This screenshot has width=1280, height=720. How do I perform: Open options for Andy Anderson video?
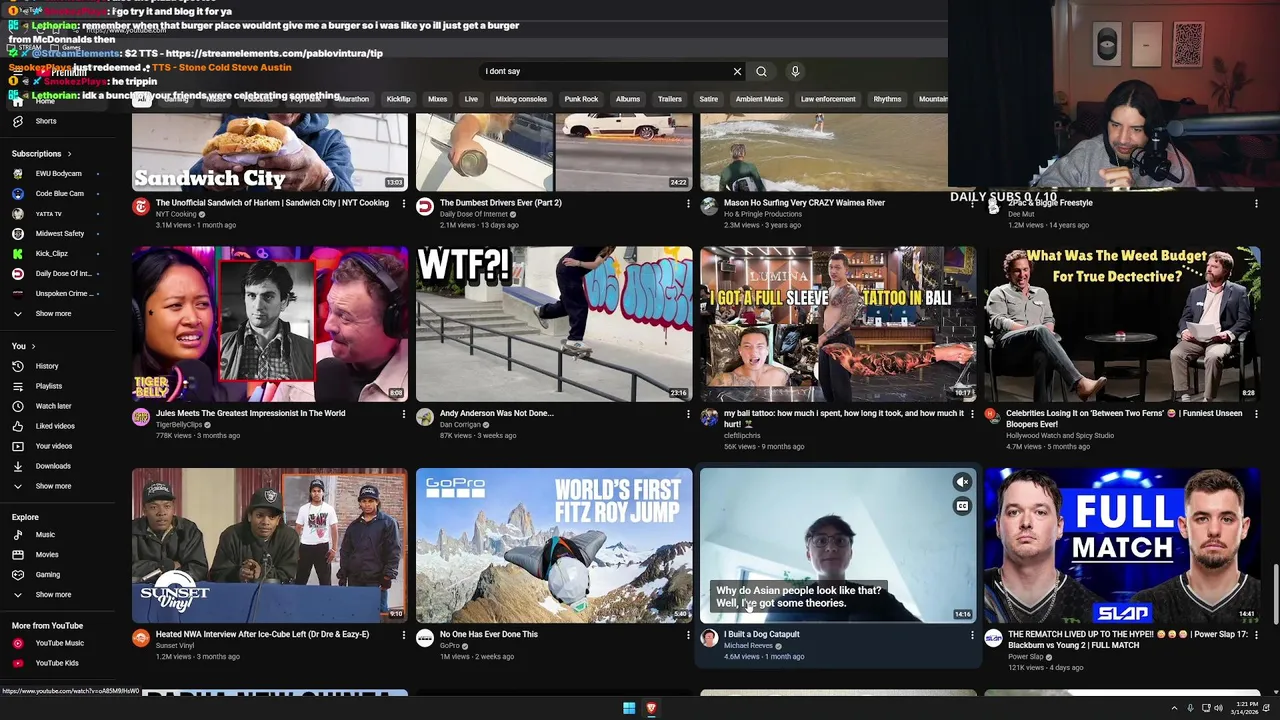[x=688, y=413]
